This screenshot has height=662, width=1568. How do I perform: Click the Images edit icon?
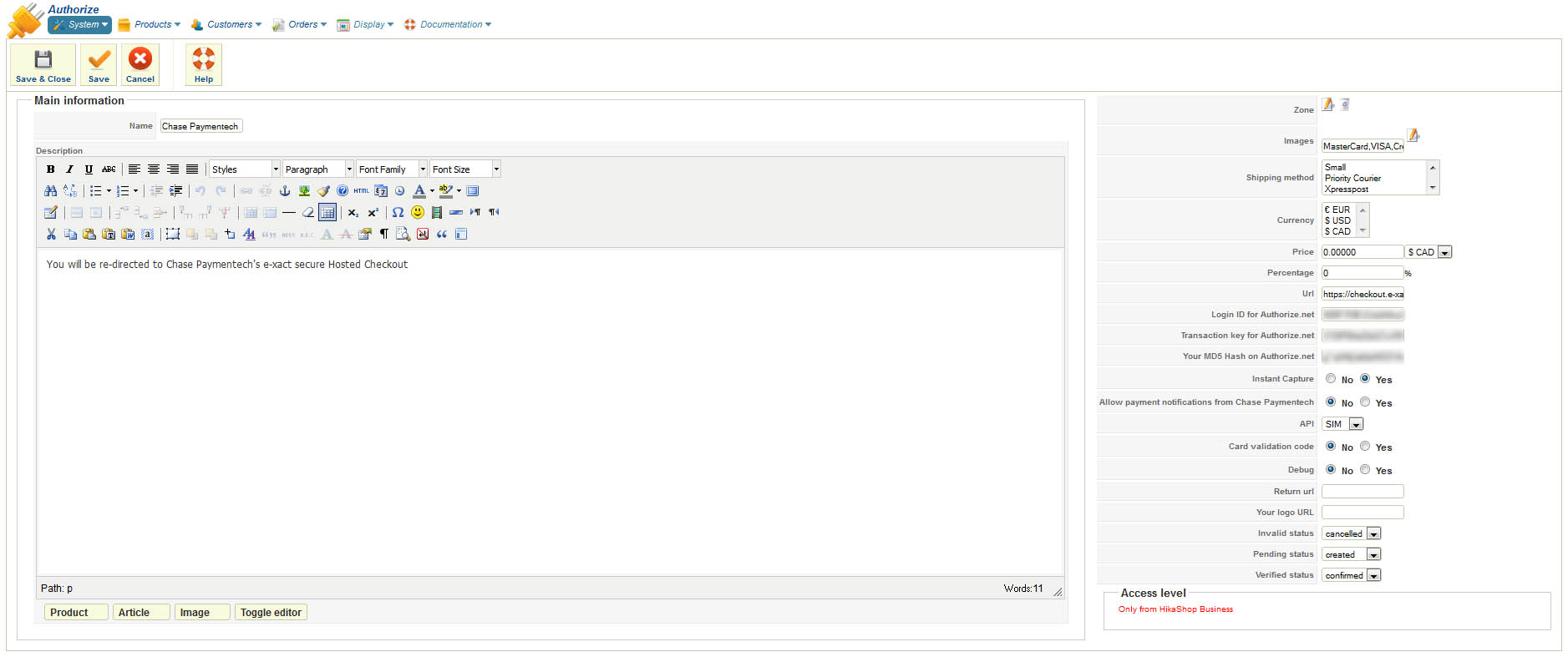point(1413,135)
